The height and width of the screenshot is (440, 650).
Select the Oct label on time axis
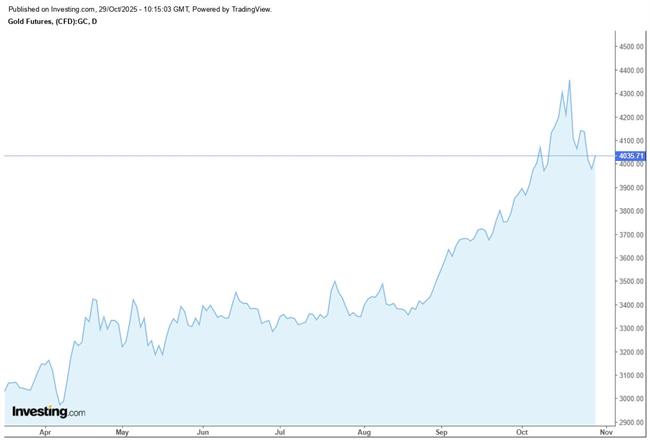pos(521,433)
